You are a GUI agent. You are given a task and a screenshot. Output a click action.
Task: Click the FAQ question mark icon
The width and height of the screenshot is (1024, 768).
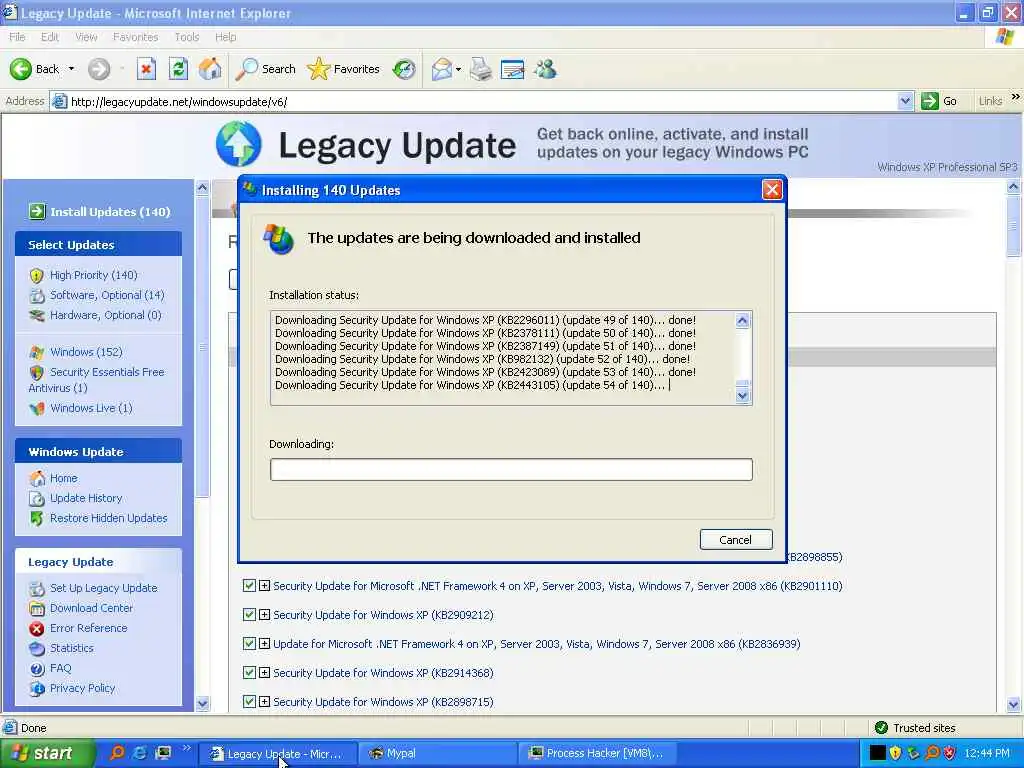point(37,668)
